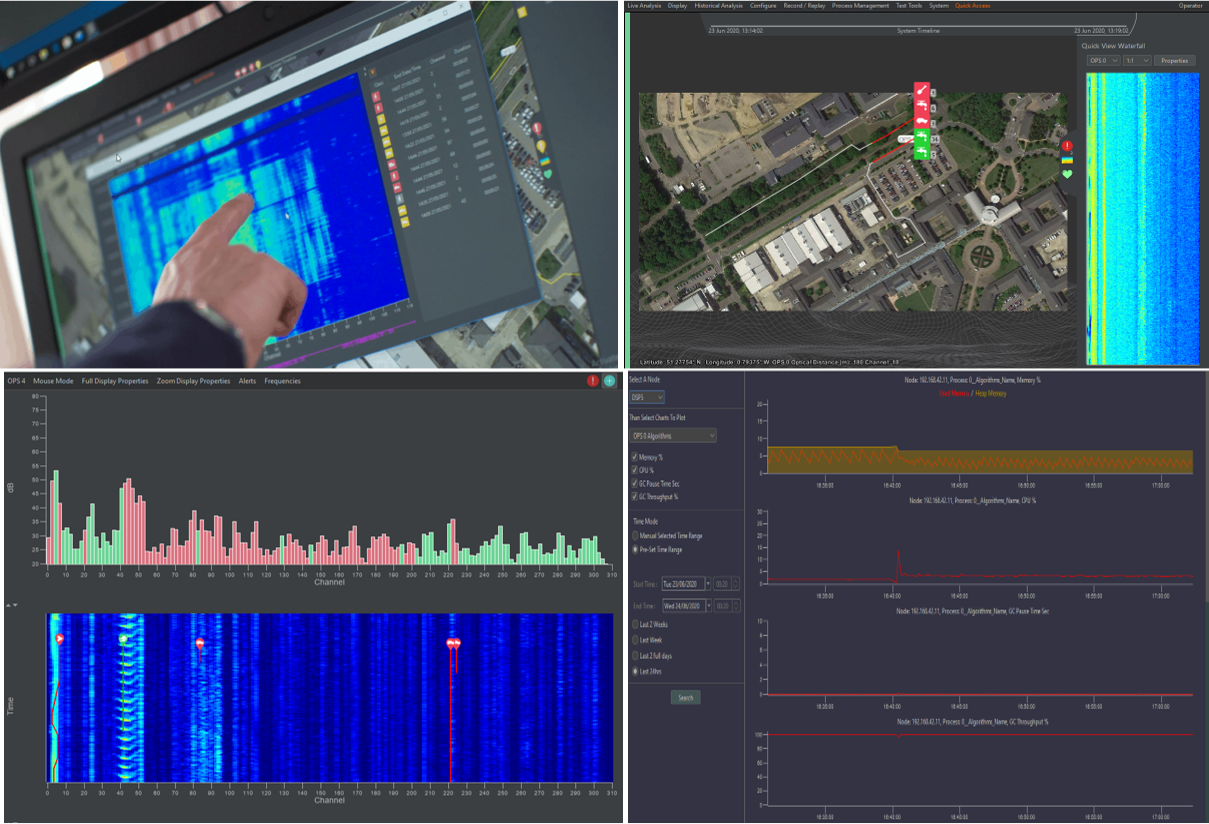Open the Alerts menu in OPS 4 window

(x=247, y=381)
